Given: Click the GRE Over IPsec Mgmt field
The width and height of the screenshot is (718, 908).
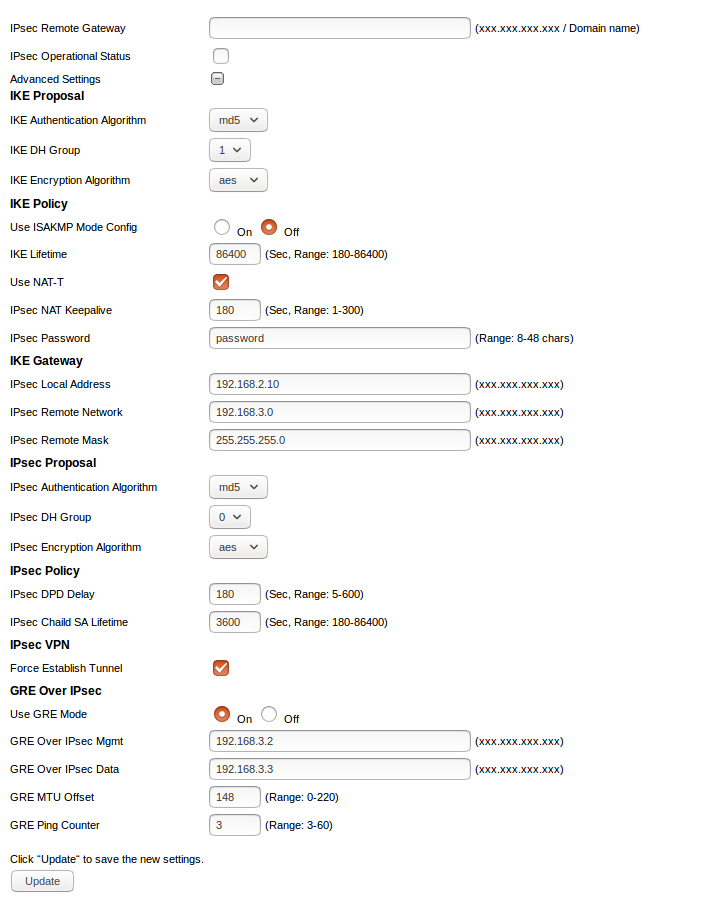Looking at the screenshot, I should [x=340, y=741].
